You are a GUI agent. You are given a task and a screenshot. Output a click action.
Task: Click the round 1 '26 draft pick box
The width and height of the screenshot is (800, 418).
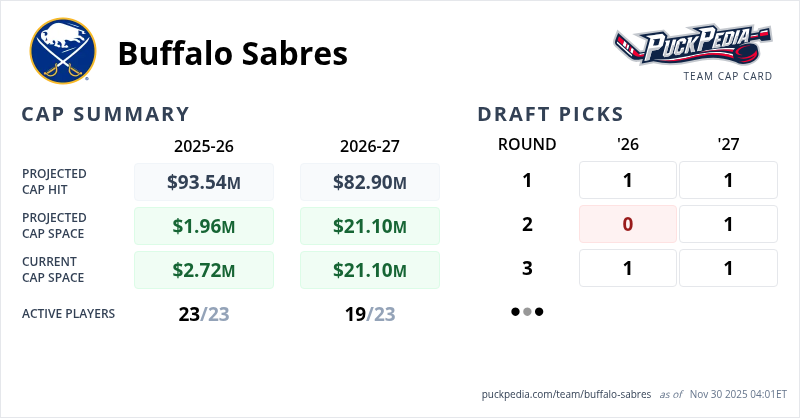point(628,180)
